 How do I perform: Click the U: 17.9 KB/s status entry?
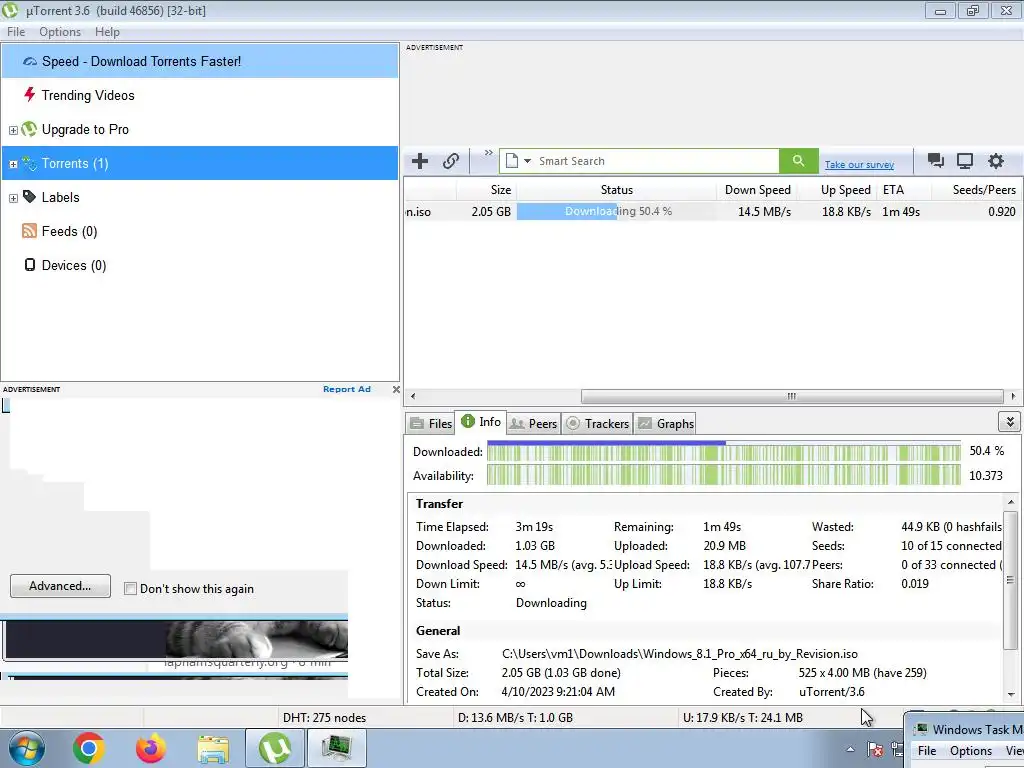743,718
